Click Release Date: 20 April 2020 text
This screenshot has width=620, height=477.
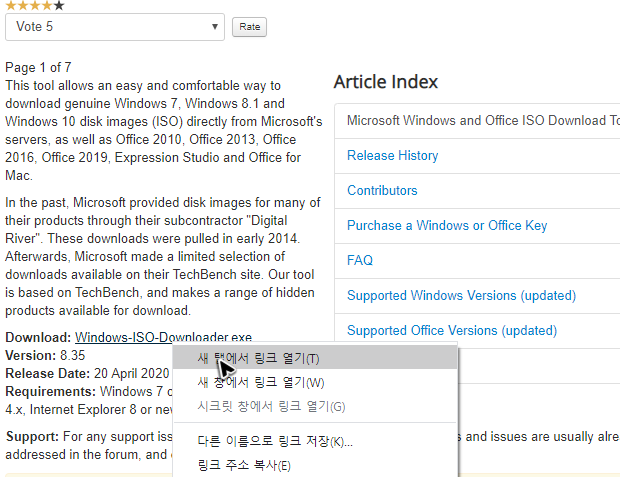tap(87, 373)
